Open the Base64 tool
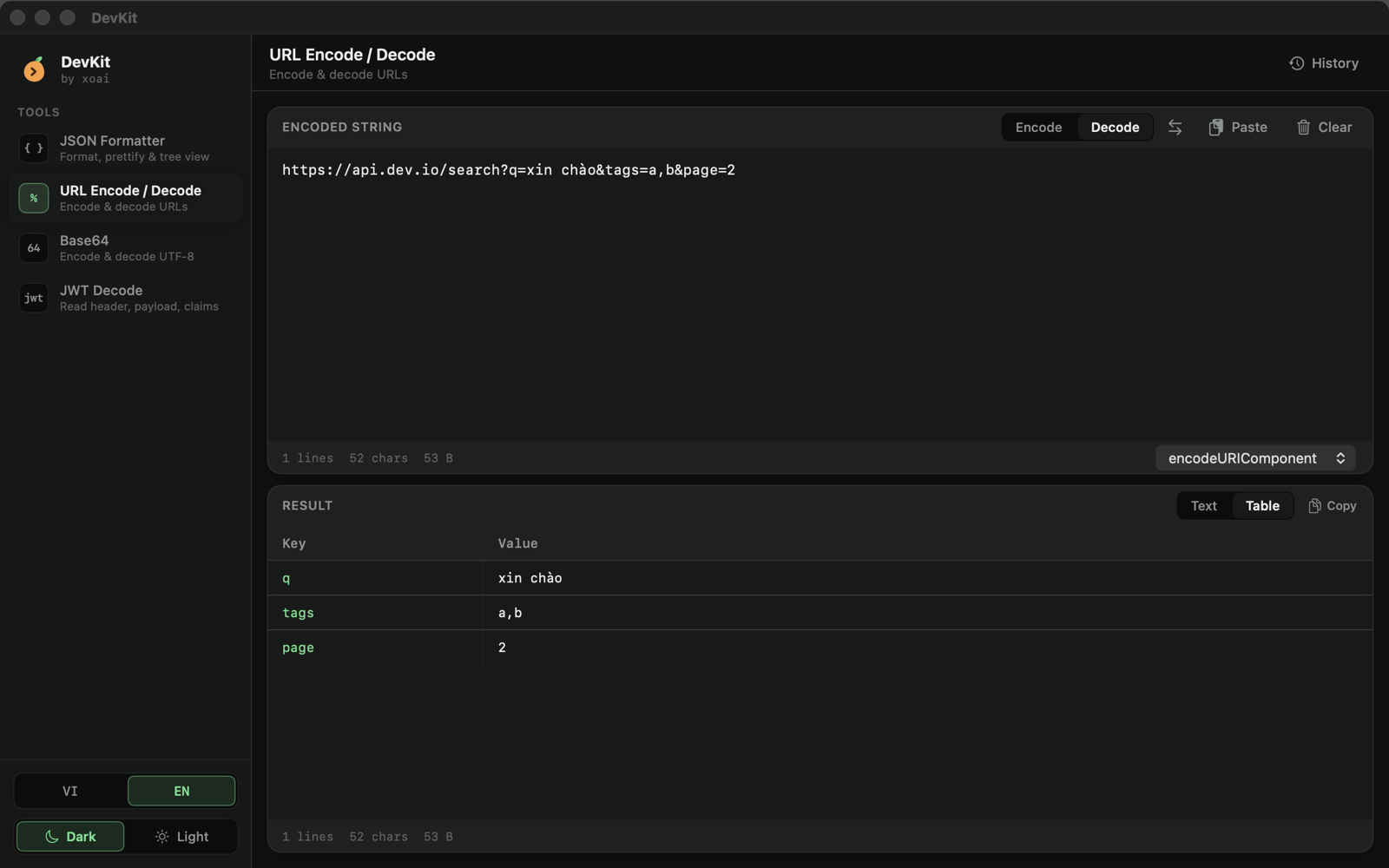Image resolution: width=1389 pixels, height=868 pixels. coord(126,248)
